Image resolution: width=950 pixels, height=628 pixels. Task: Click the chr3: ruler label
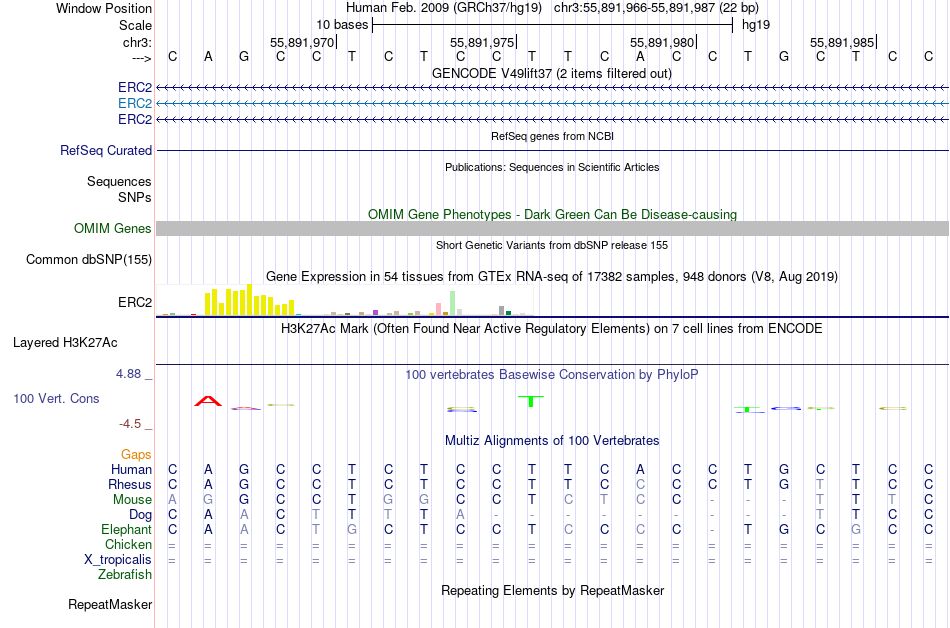click(137, 42)
